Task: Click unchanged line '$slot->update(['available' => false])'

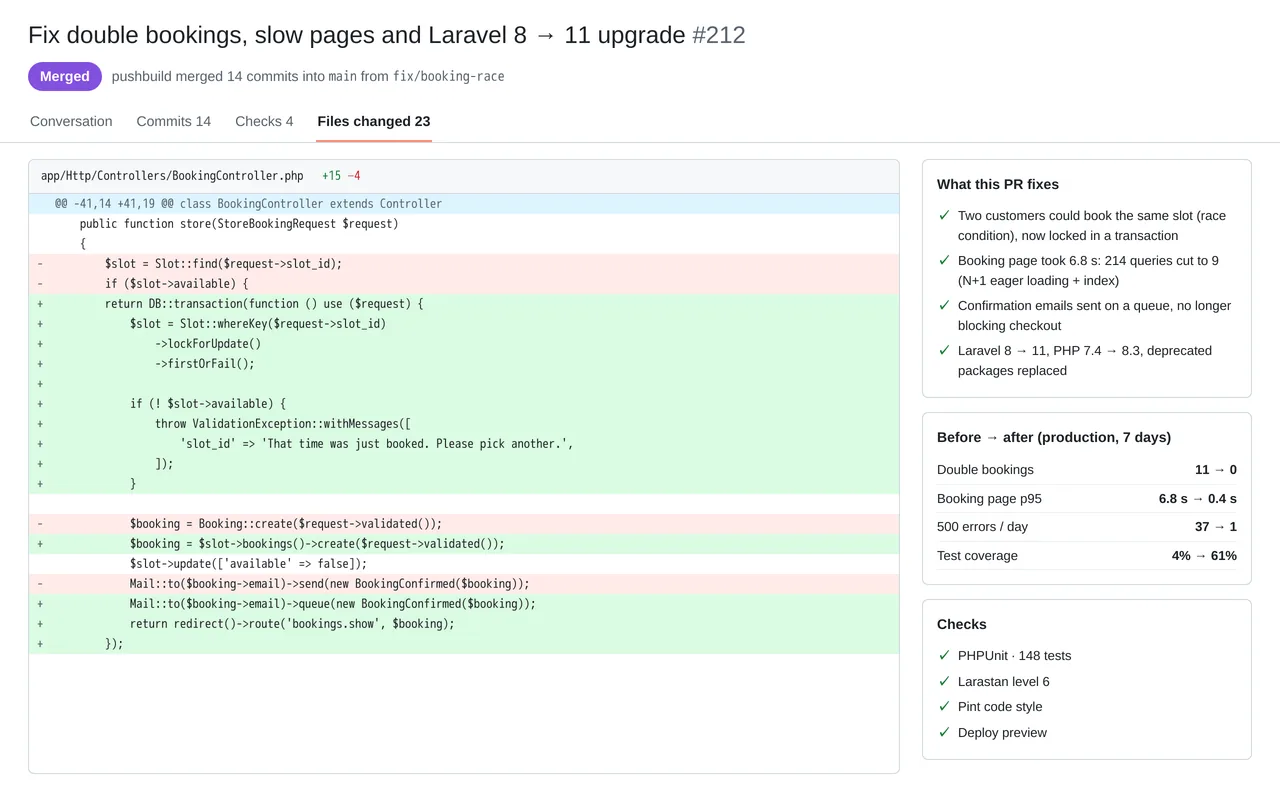Action: tap(464, 564)
